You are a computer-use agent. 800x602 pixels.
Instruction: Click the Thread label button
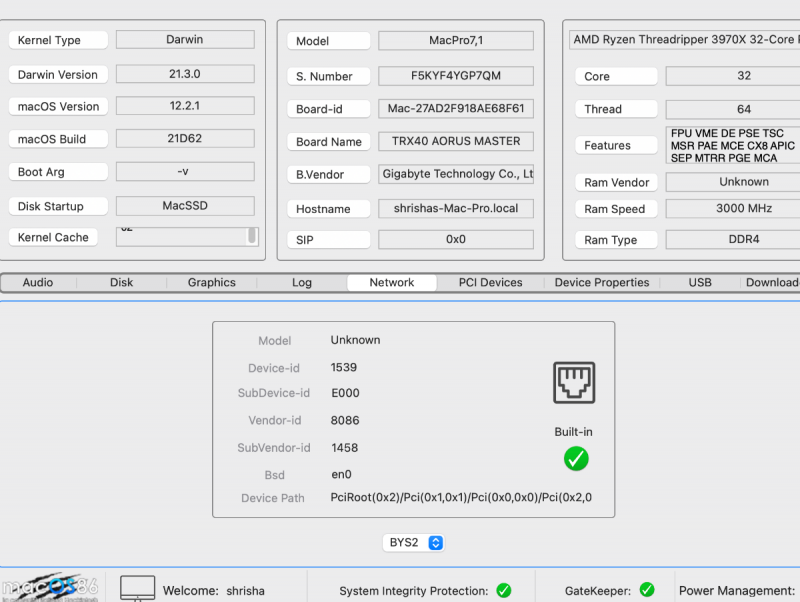616,109
